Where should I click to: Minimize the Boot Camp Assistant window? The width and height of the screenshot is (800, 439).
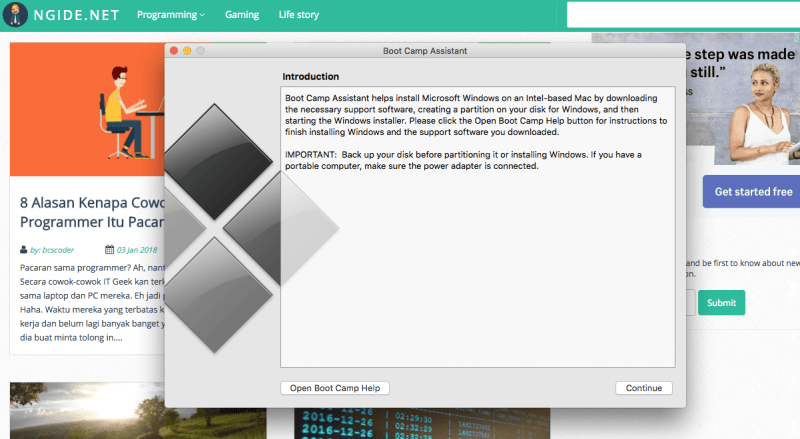(x=187, y=51)
